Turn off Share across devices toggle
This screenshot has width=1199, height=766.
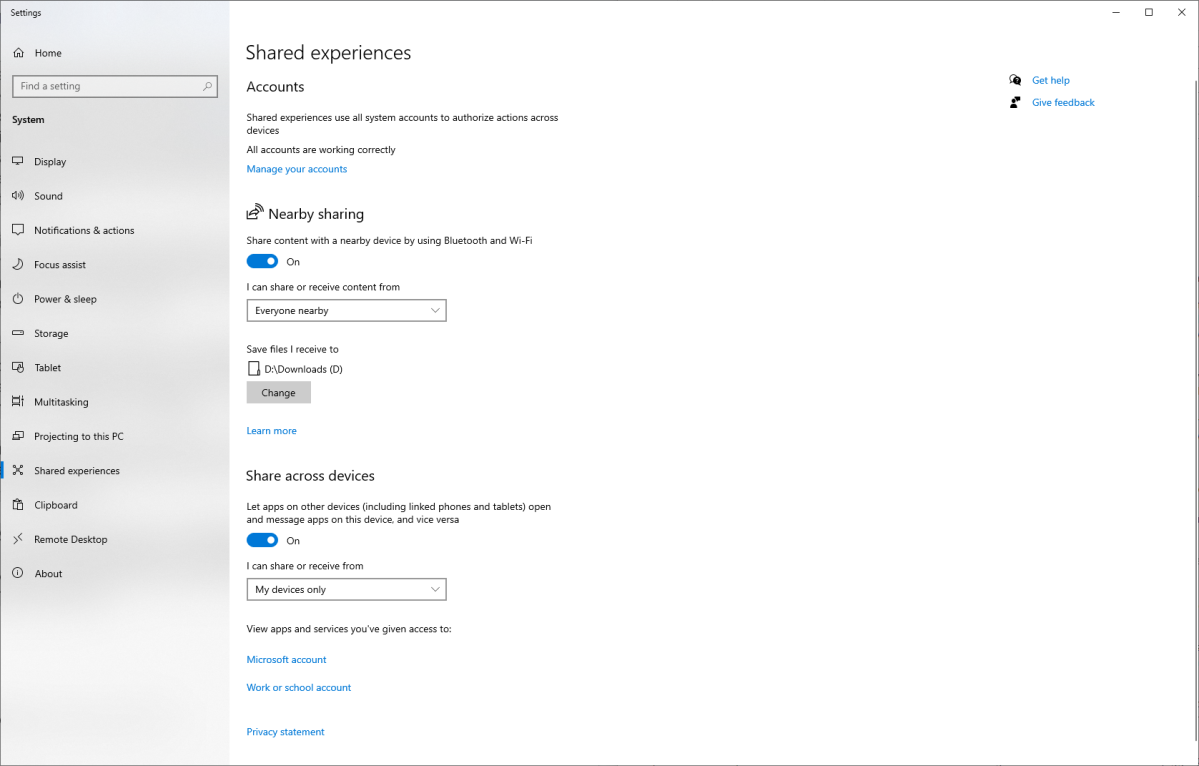pyautogui.click(x=262, y=540)
